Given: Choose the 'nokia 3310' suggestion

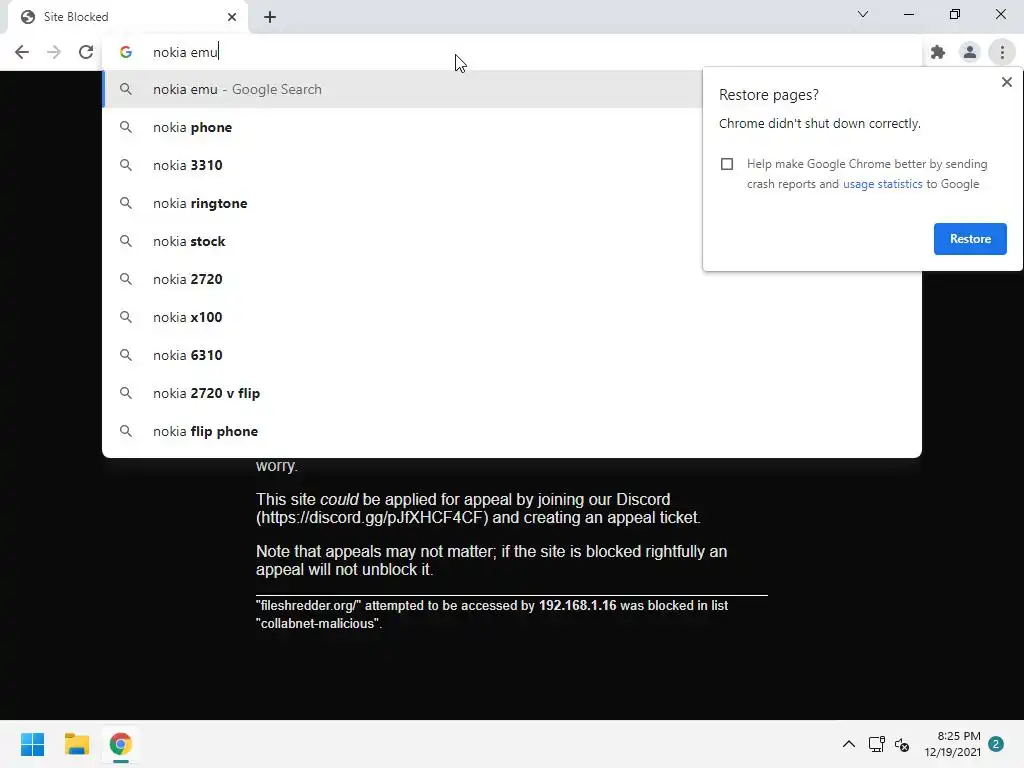Looking at the screenshot, I should (x=402, y=165).
